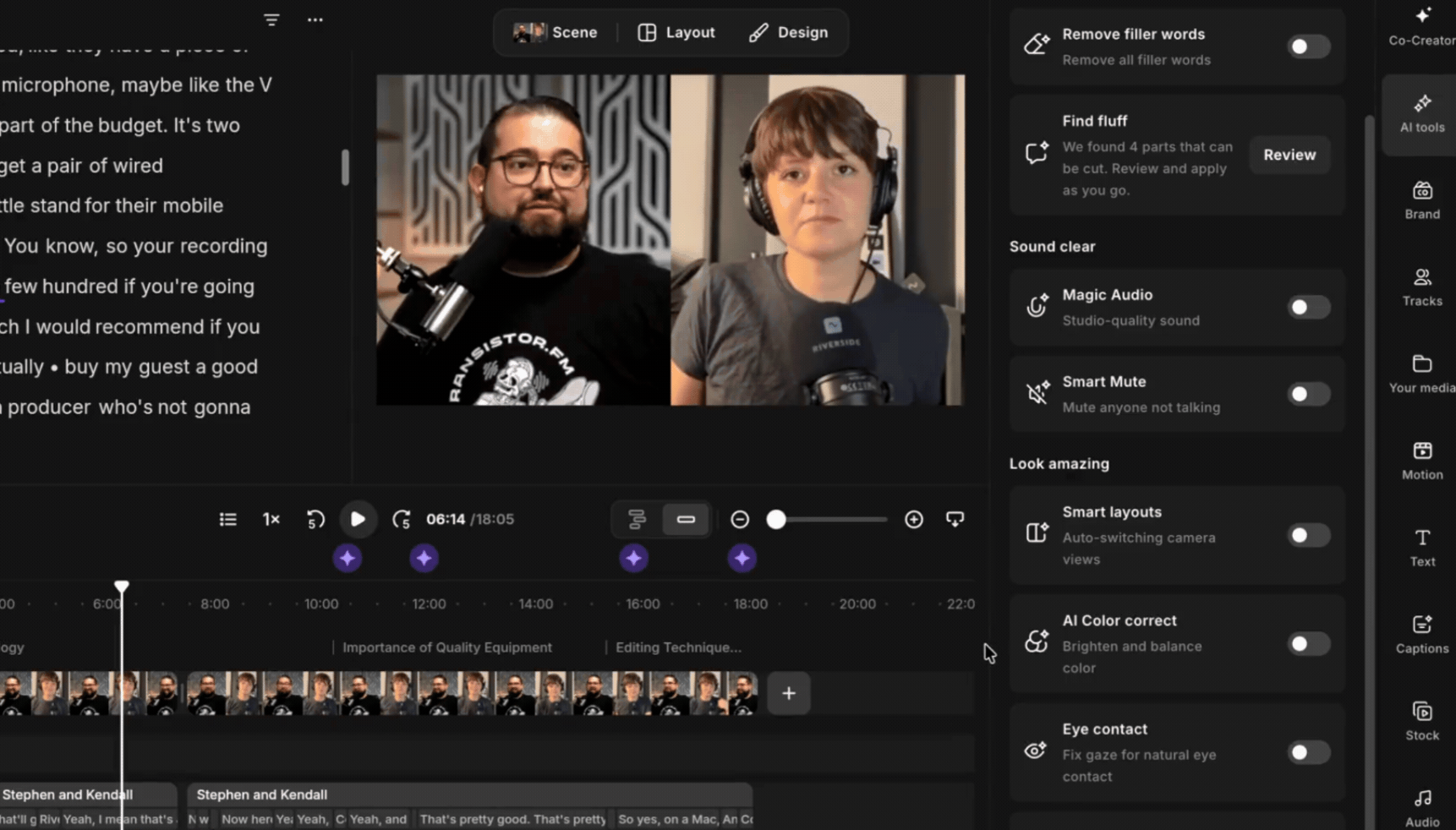This screenshot has height=830, width=1456.
Task: Select the Editing Technique... chapter label
Action: click(678, 647)
